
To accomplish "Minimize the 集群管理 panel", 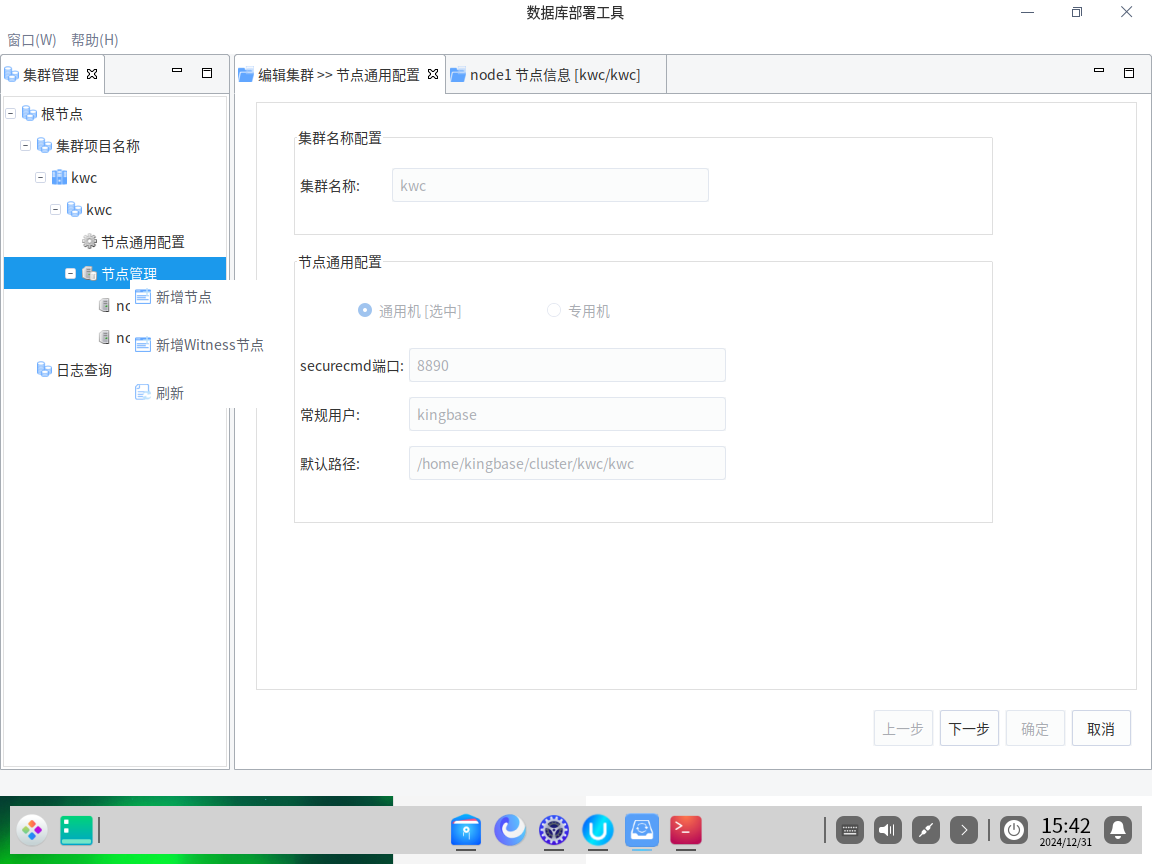I will point(177,72).
